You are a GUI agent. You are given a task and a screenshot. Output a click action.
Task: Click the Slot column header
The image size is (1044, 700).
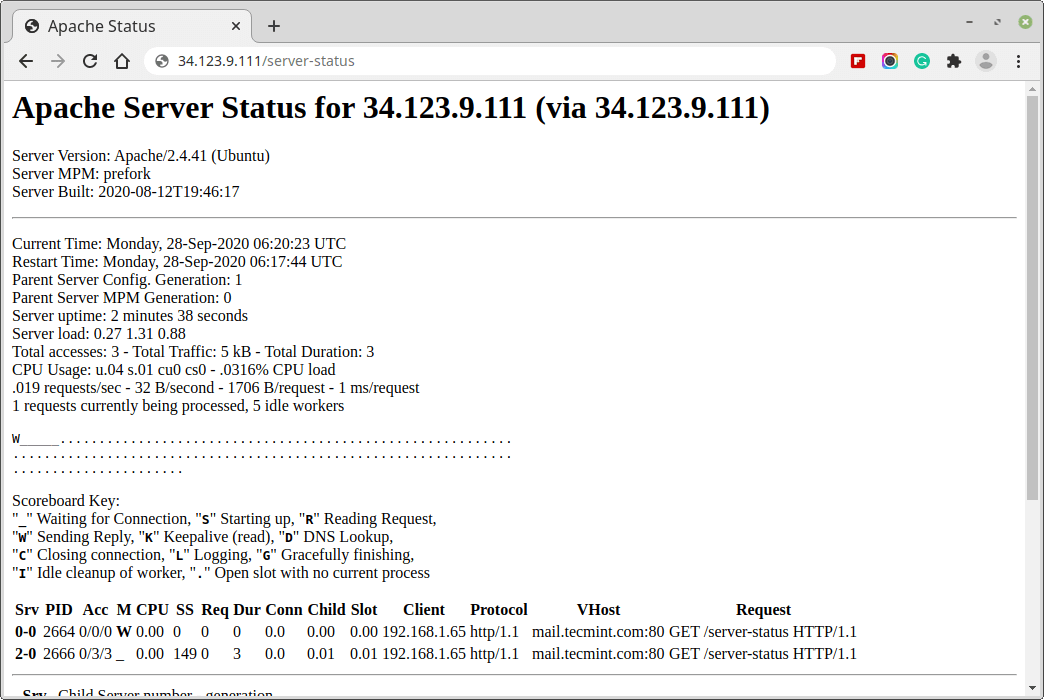tap(364, 610)
